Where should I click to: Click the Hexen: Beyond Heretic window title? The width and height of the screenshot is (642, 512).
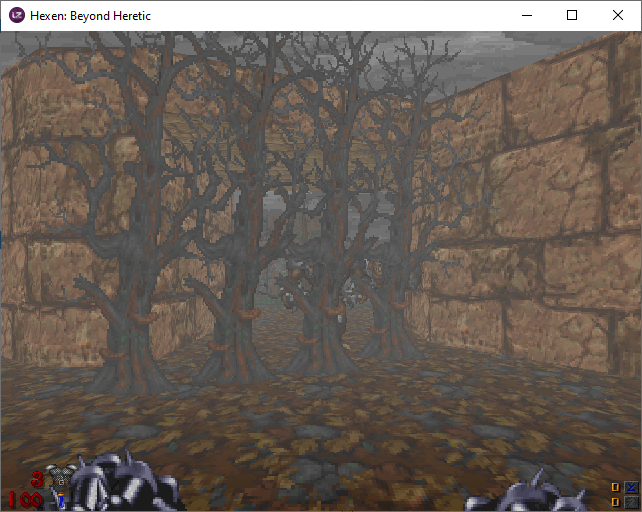tap(90, 16)
